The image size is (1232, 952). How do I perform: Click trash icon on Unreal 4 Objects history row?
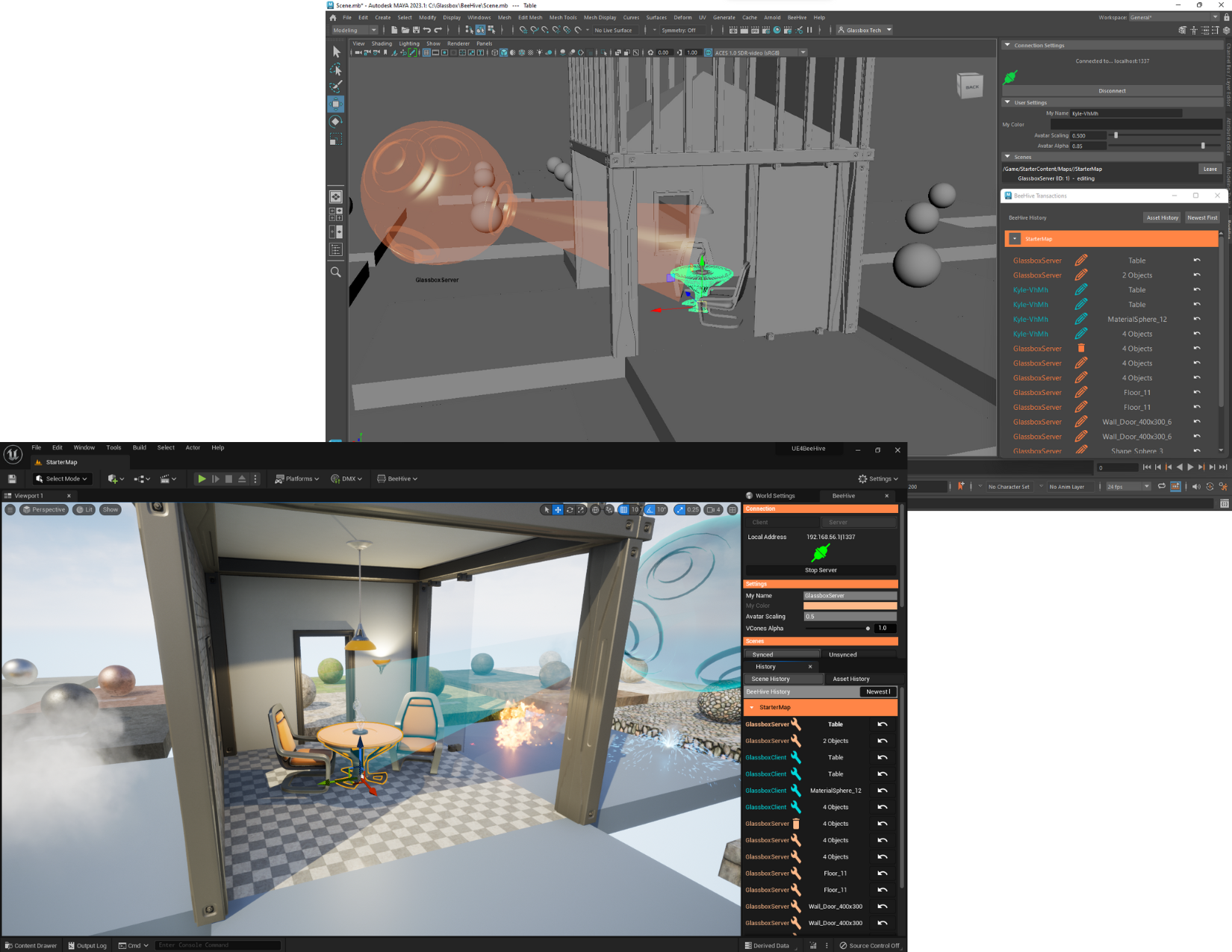796,824
